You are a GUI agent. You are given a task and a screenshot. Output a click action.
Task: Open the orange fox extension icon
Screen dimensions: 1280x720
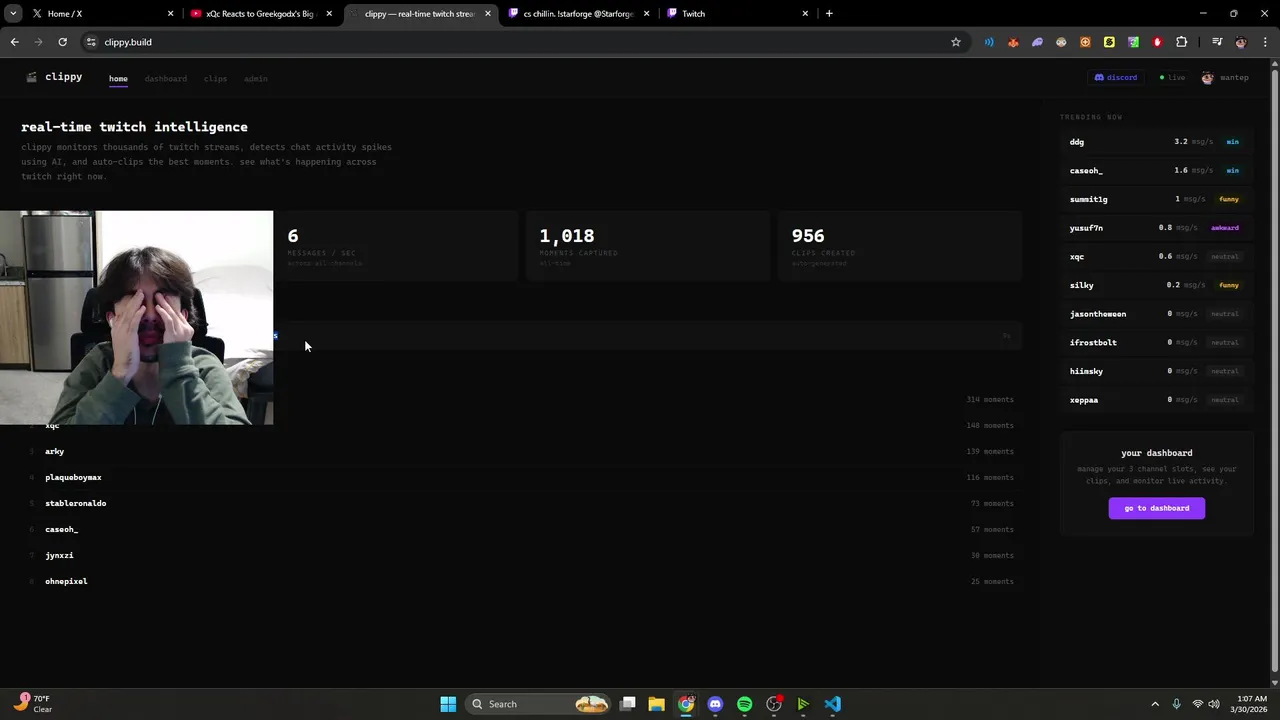click(x=1013, y=42)
